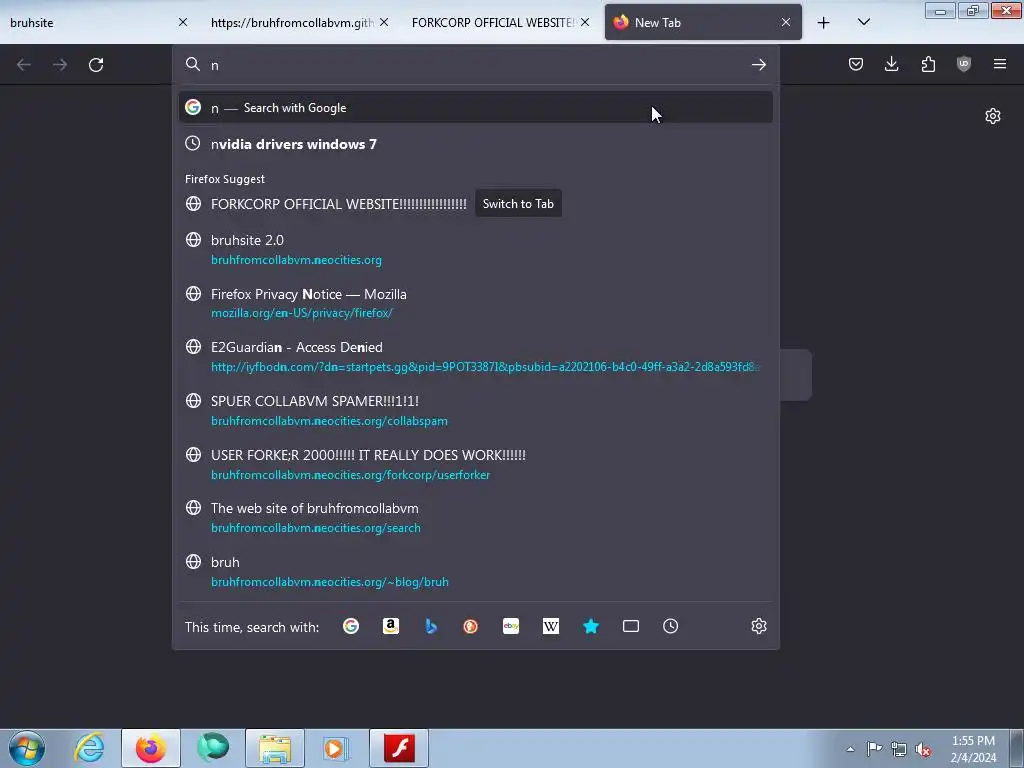The image size is (1024, 768).
Task: Search open tabs icon
Action: click(631, 626)
